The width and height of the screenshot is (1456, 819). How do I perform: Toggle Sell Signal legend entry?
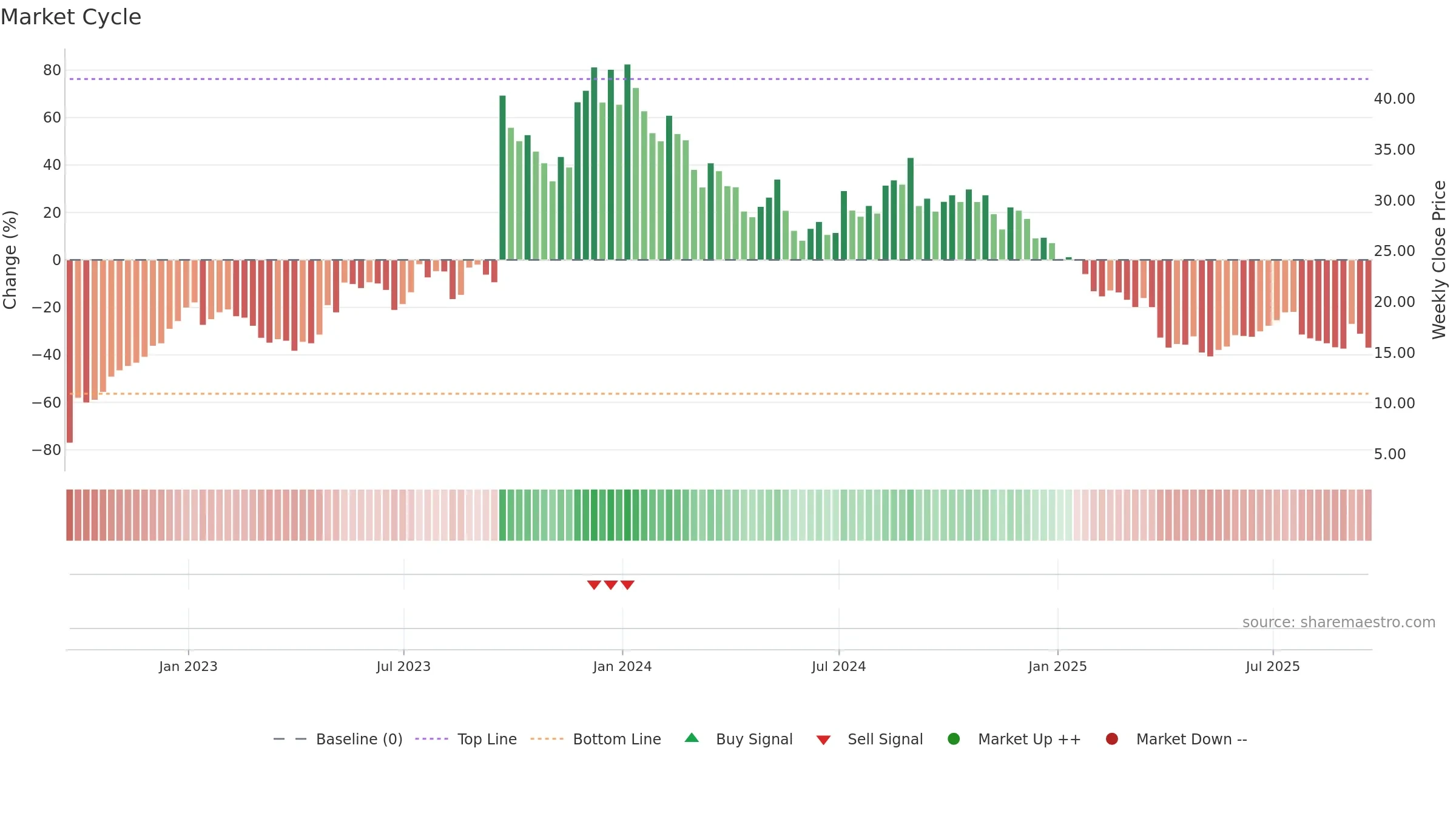coord(869,739)
